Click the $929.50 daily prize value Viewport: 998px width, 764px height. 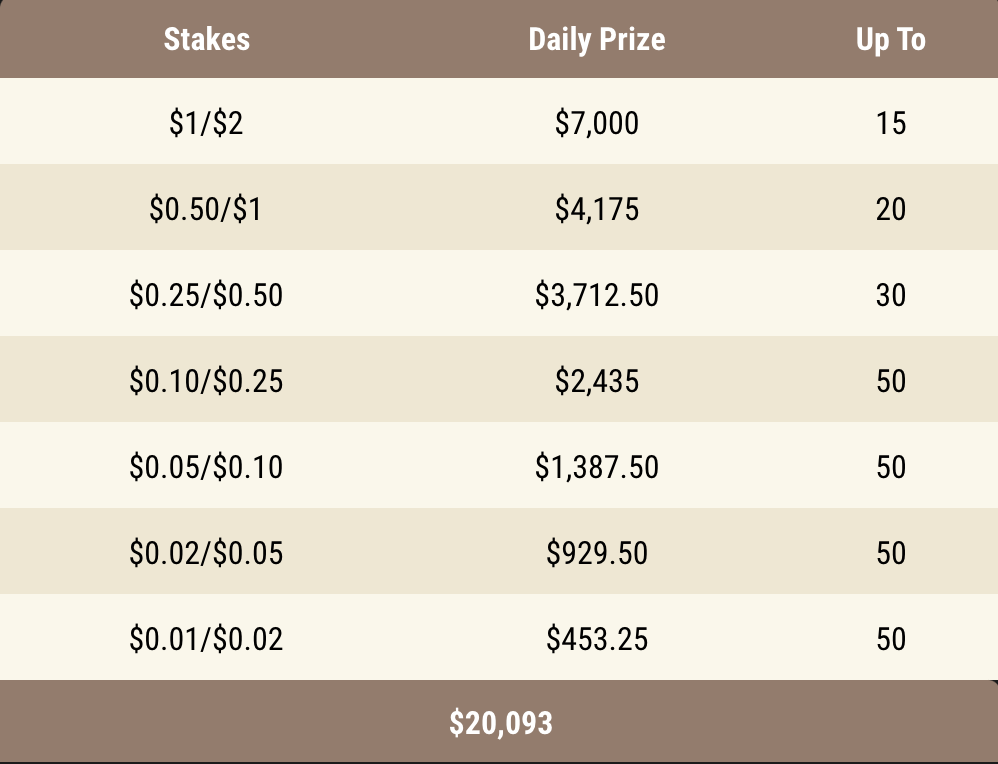point(596,553)
